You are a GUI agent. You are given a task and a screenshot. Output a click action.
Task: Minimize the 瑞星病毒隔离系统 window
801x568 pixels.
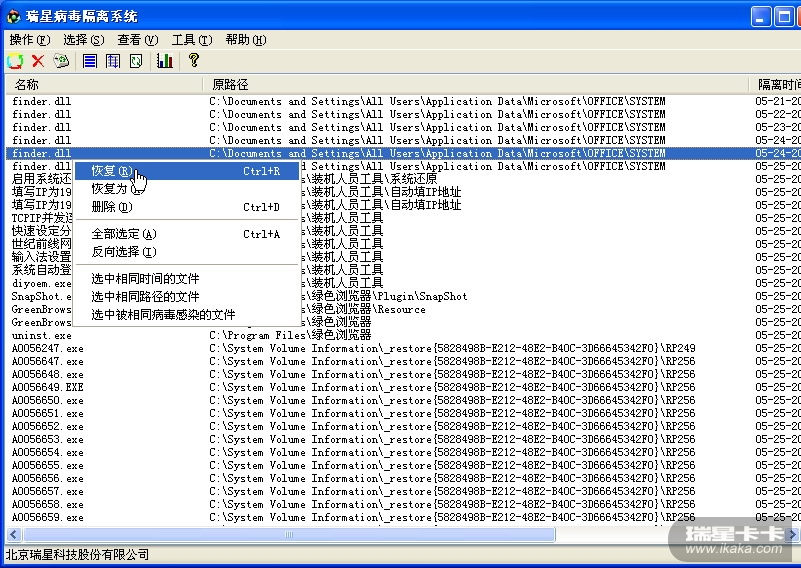pos(761,17)
